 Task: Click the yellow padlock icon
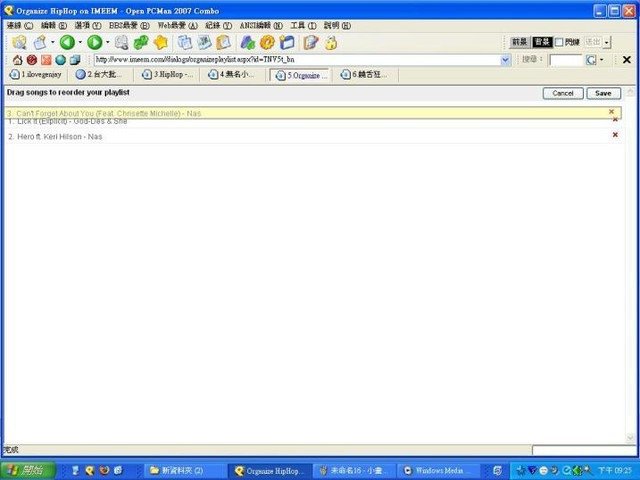pyautogui.click(x=331, y=42)
